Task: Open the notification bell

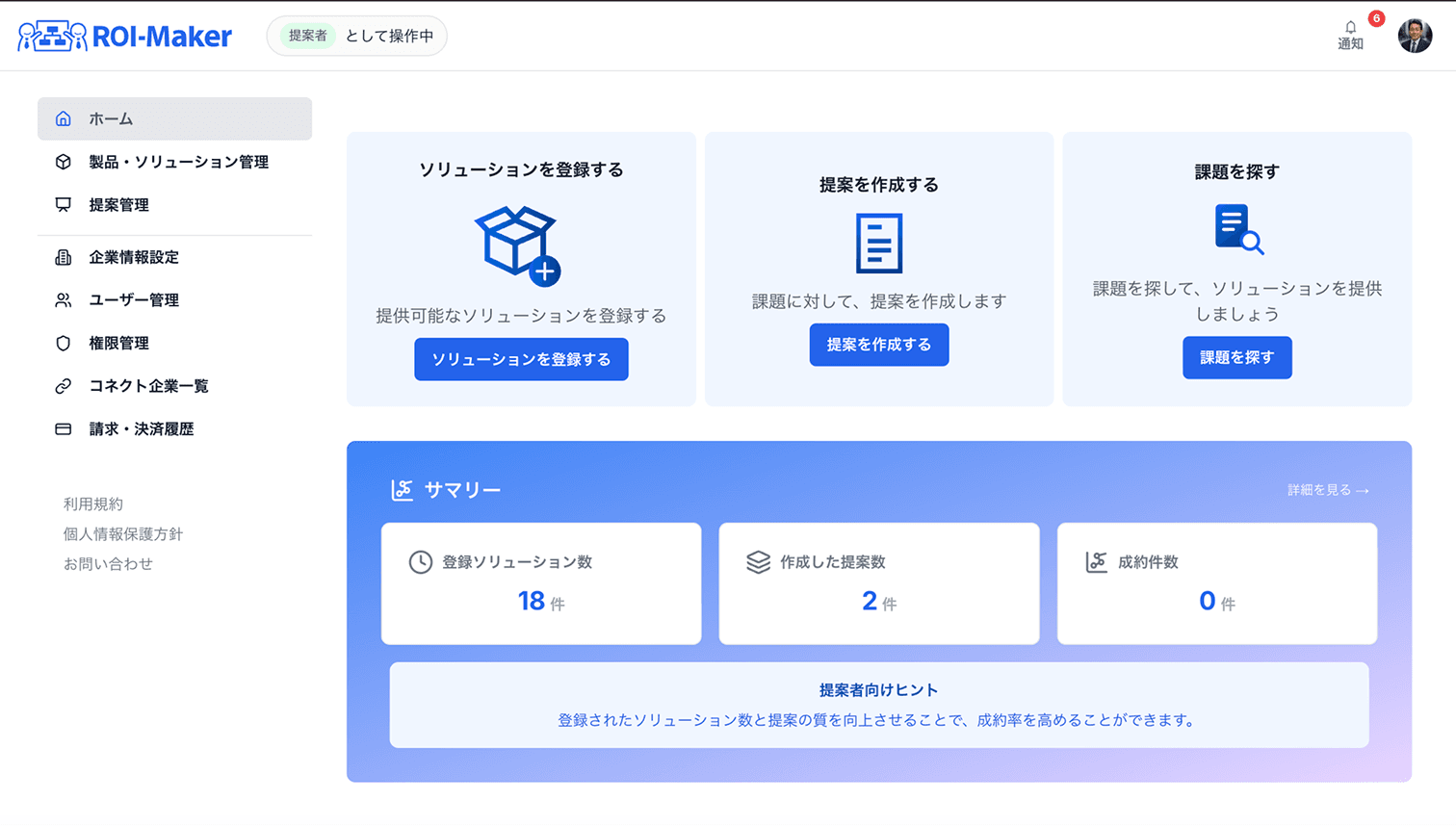Action: [1349, 28]
